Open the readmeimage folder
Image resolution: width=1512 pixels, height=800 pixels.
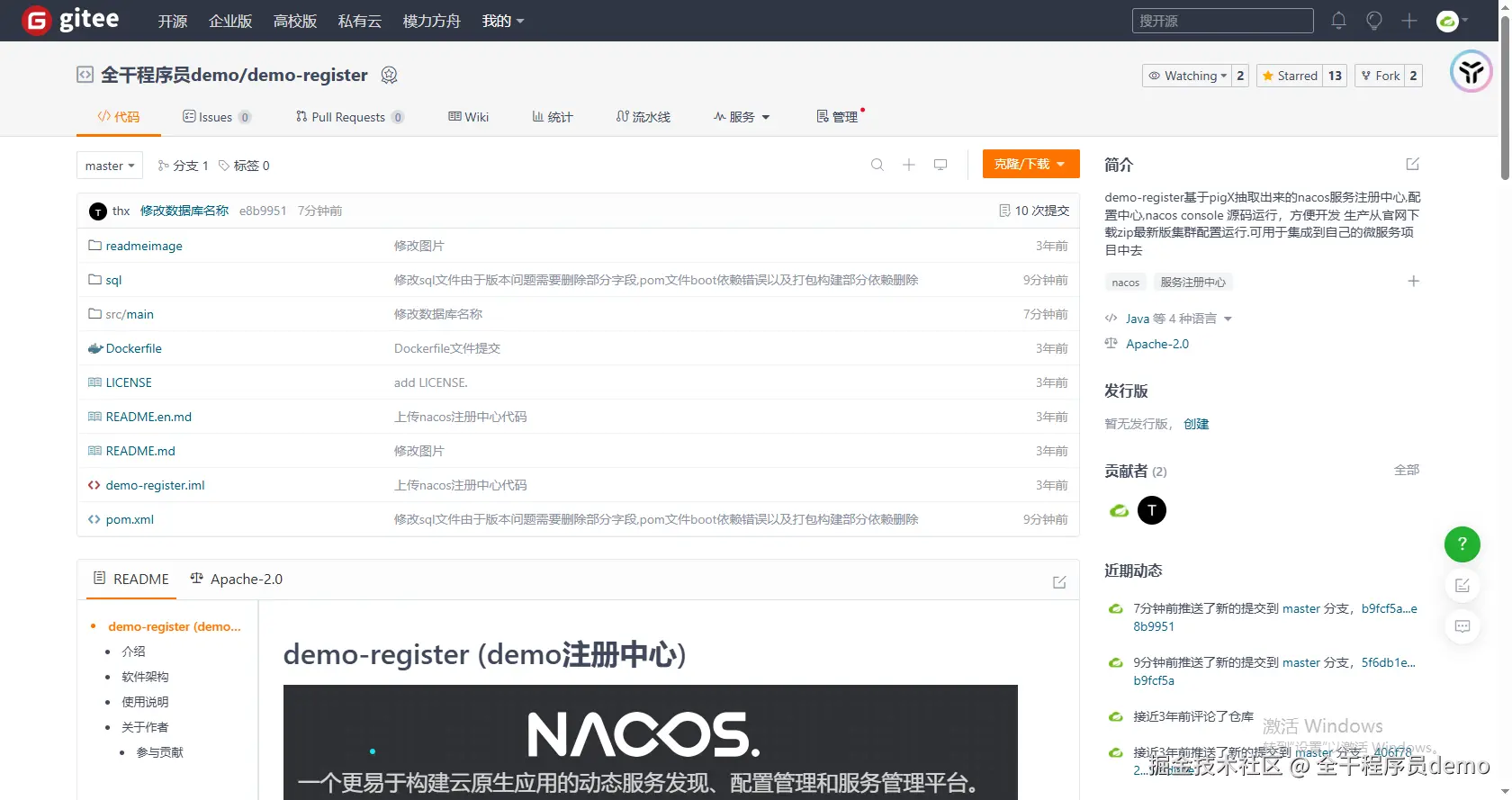click(x=144, y=246)
